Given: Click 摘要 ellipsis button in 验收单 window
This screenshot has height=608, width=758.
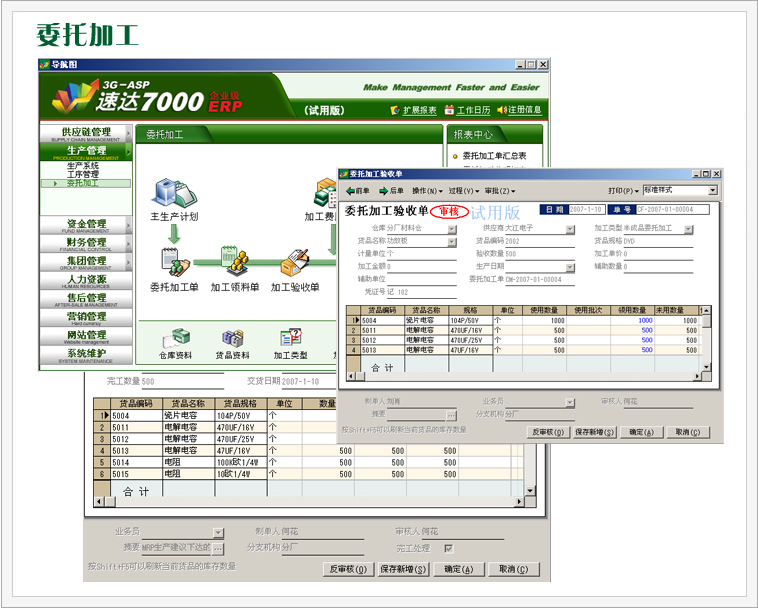Looking at the screenshot, I should pyautogui.click(x=452, y=415).
